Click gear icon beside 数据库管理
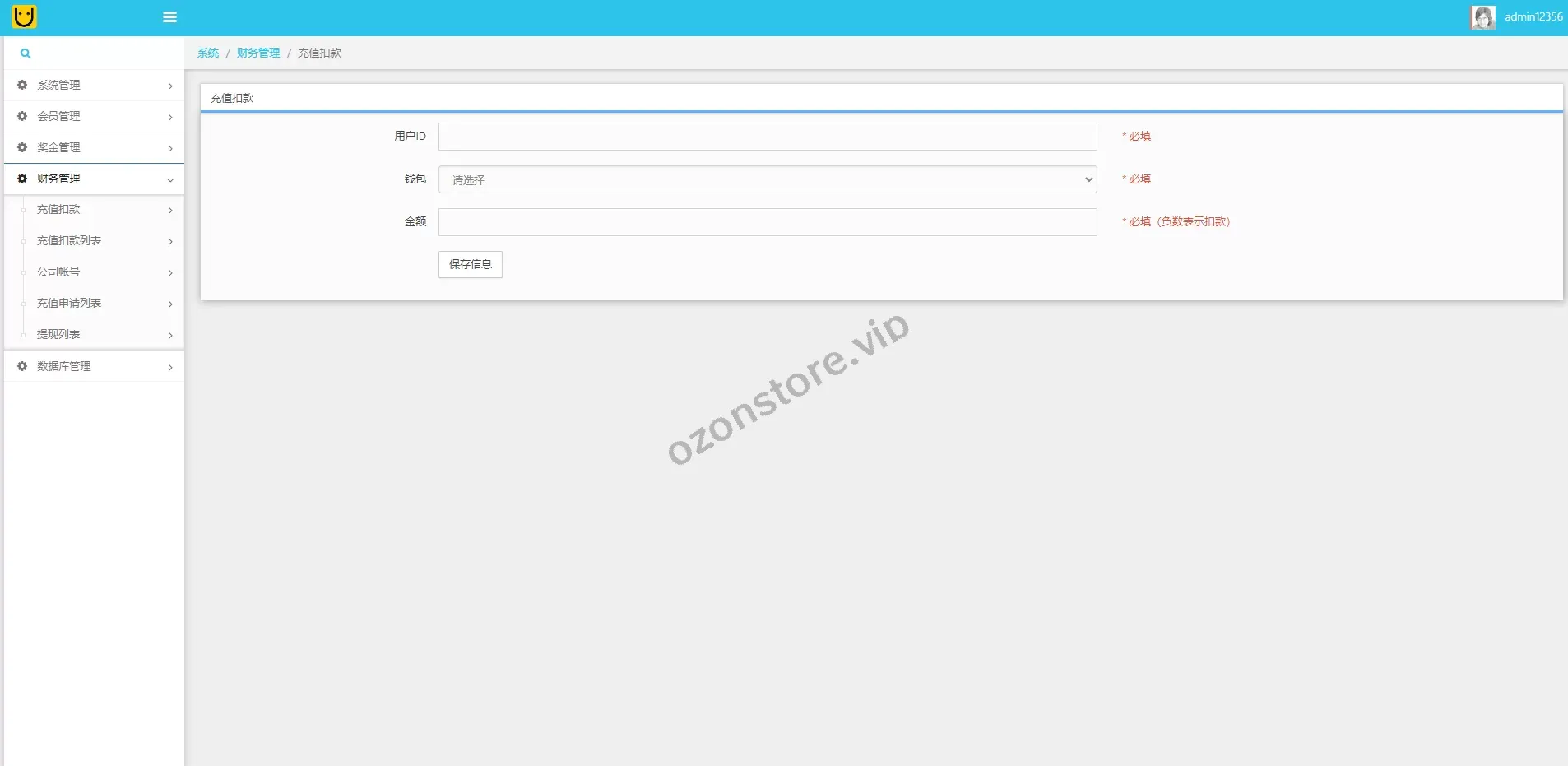The height and width of the screenshot is (766, 1568). [22, 366]
